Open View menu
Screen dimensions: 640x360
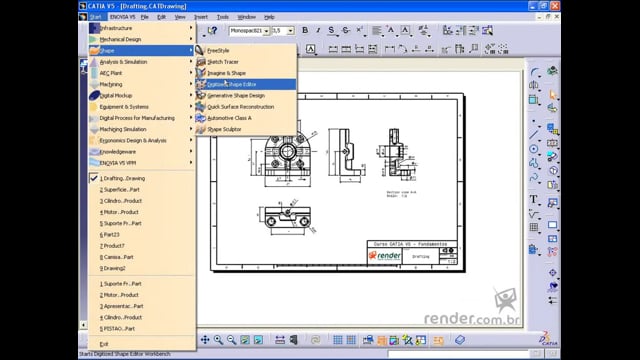point(180,17)
